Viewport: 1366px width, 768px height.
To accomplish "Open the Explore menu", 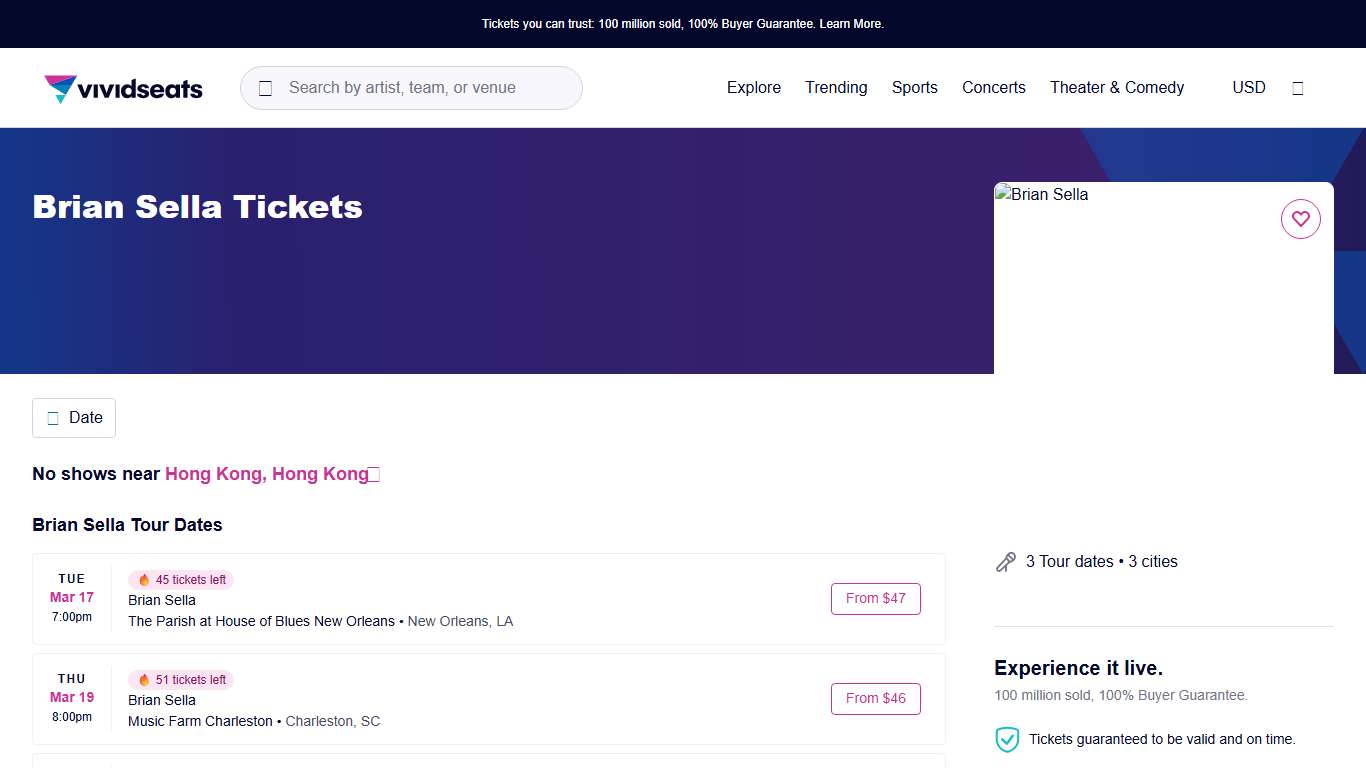I will [753, 88].
